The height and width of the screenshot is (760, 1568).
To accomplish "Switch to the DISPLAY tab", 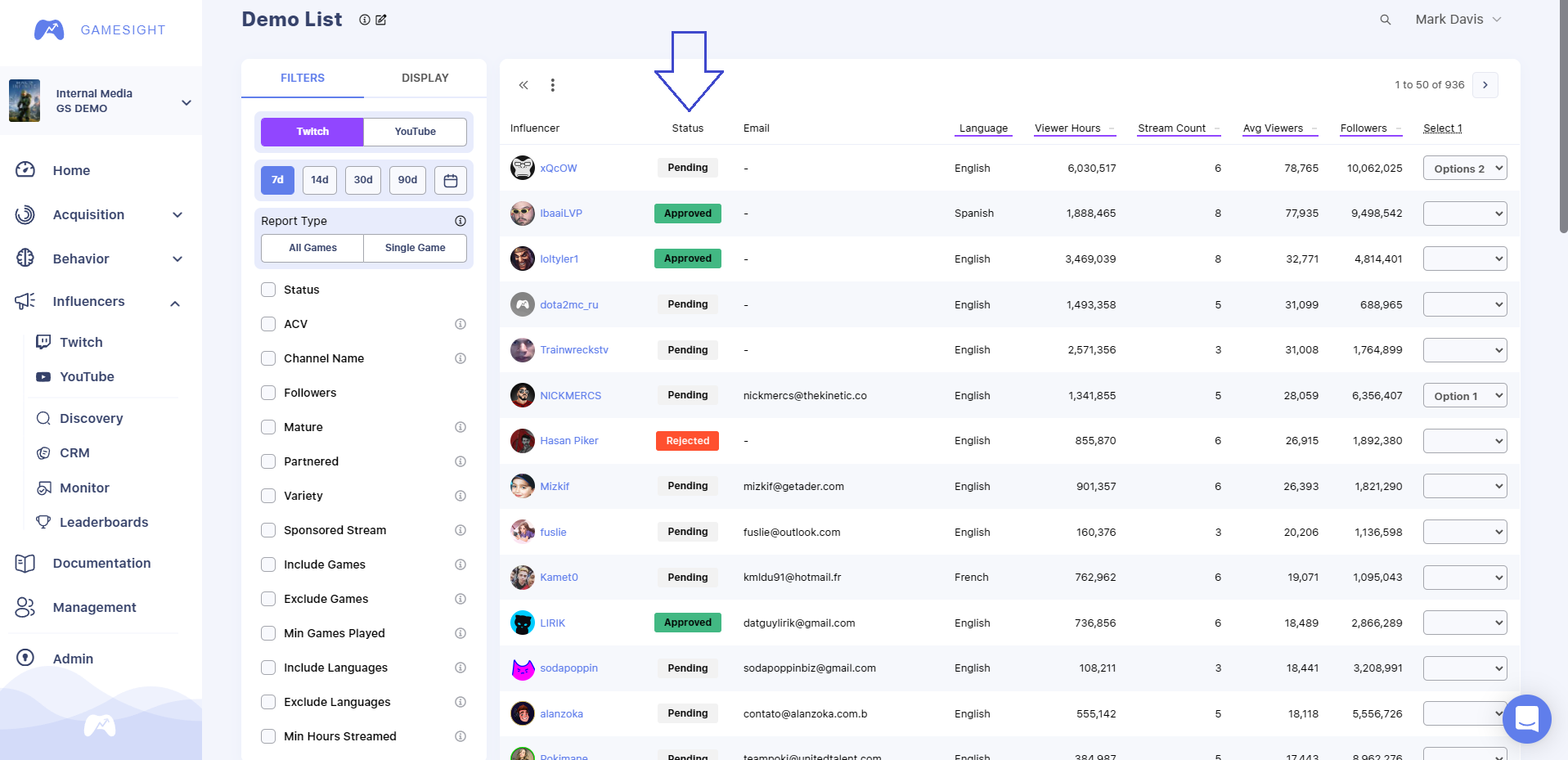I will click(x=425, y=79).
